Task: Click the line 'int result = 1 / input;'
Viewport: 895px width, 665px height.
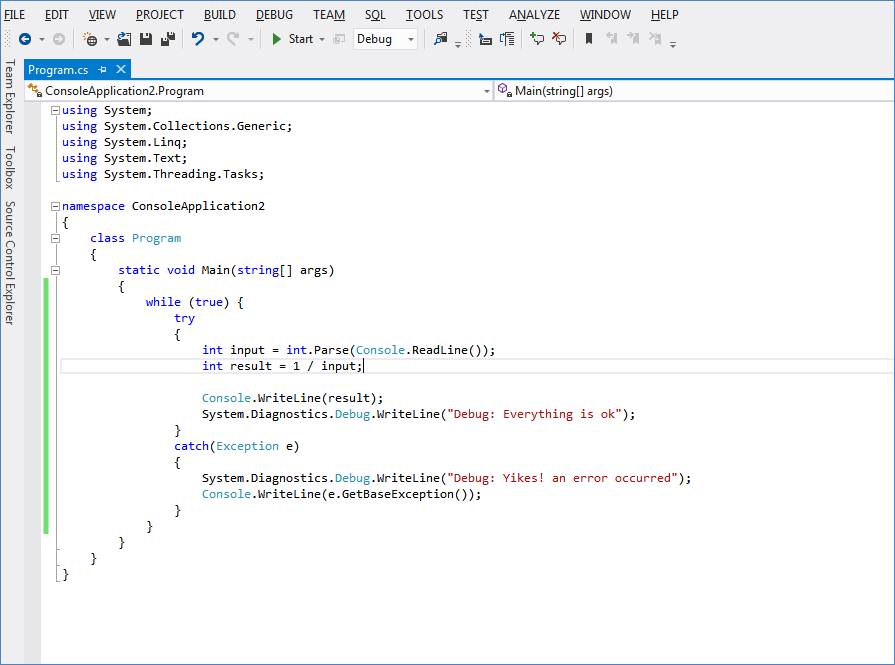Action: [x=282, y=366]
